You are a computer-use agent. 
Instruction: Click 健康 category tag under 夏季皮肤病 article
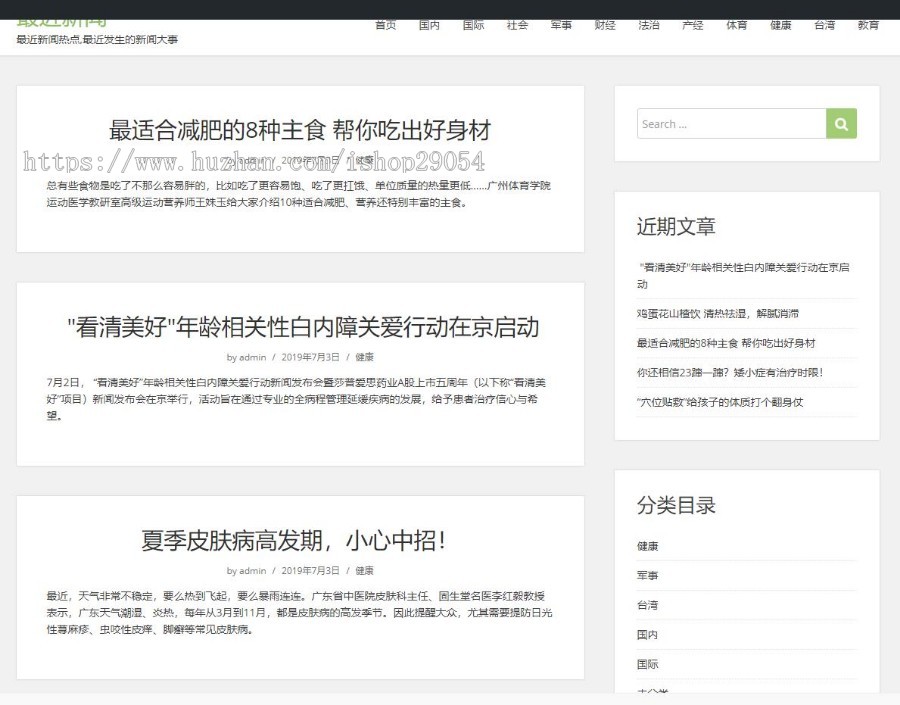(364, 571)
